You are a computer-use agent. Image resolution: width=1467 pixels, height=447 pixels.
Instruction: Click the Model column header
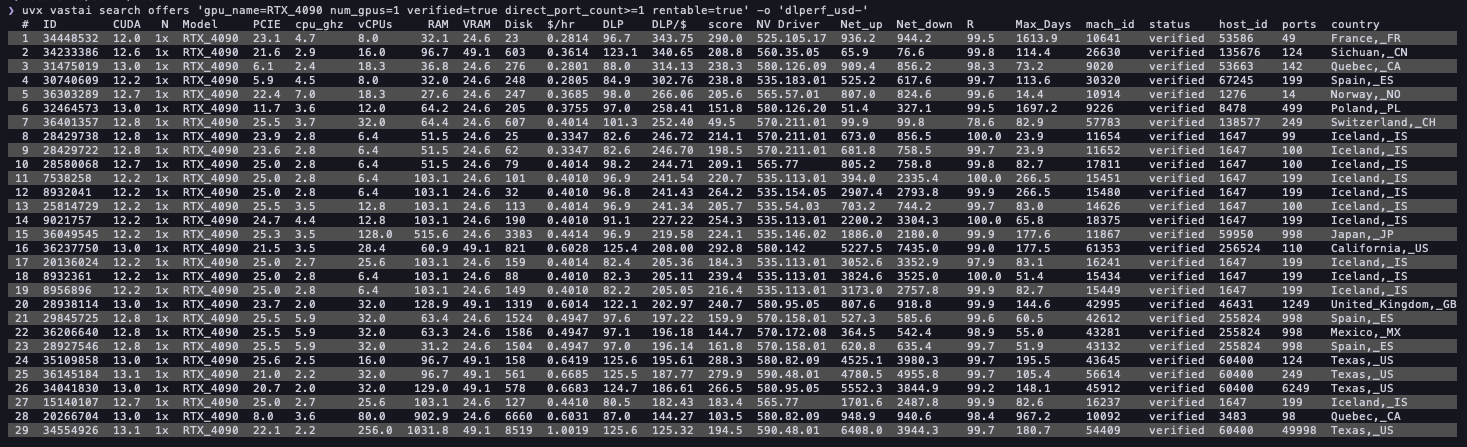pos(200,24)
